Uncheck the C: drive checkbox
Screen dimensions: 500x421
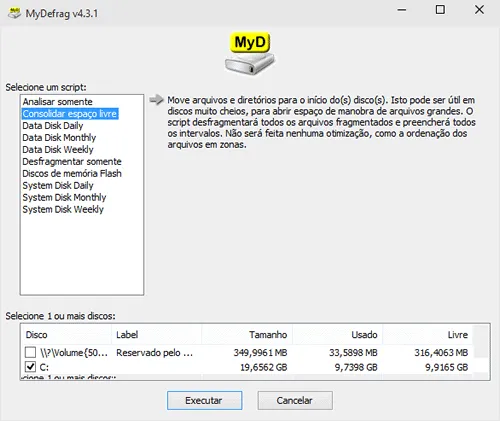[x=30, y=367]
